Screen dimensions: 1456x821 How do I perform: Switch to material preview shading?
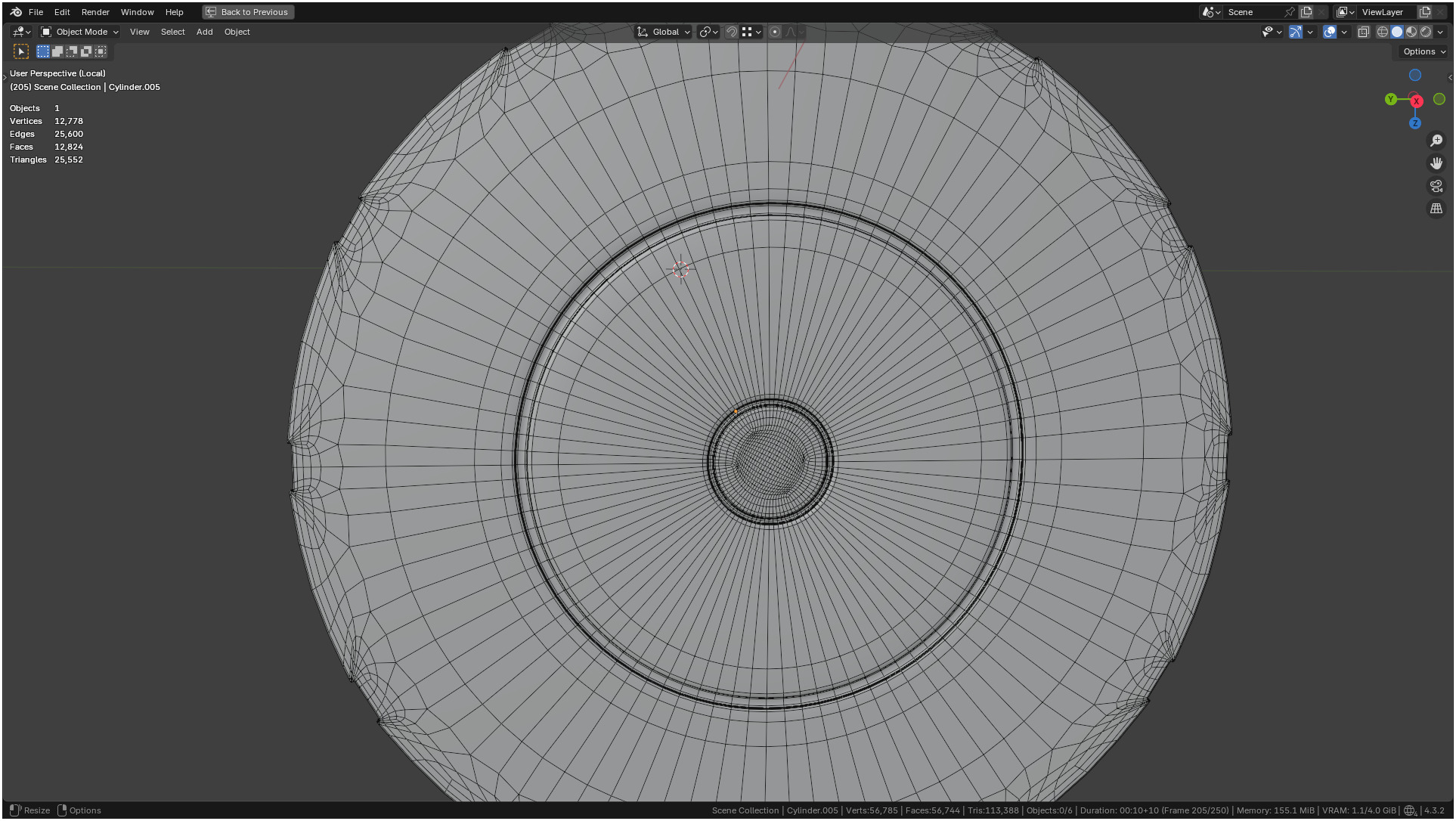(1411, 32)
